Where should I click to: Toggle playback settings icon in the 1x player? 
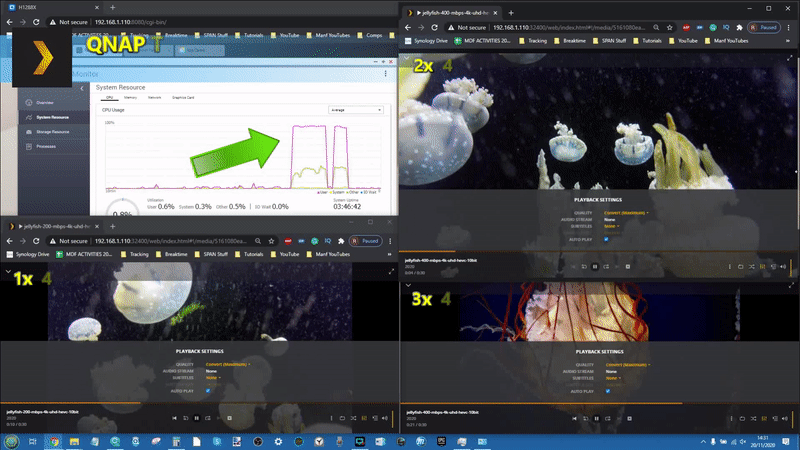tap(364, 418)
